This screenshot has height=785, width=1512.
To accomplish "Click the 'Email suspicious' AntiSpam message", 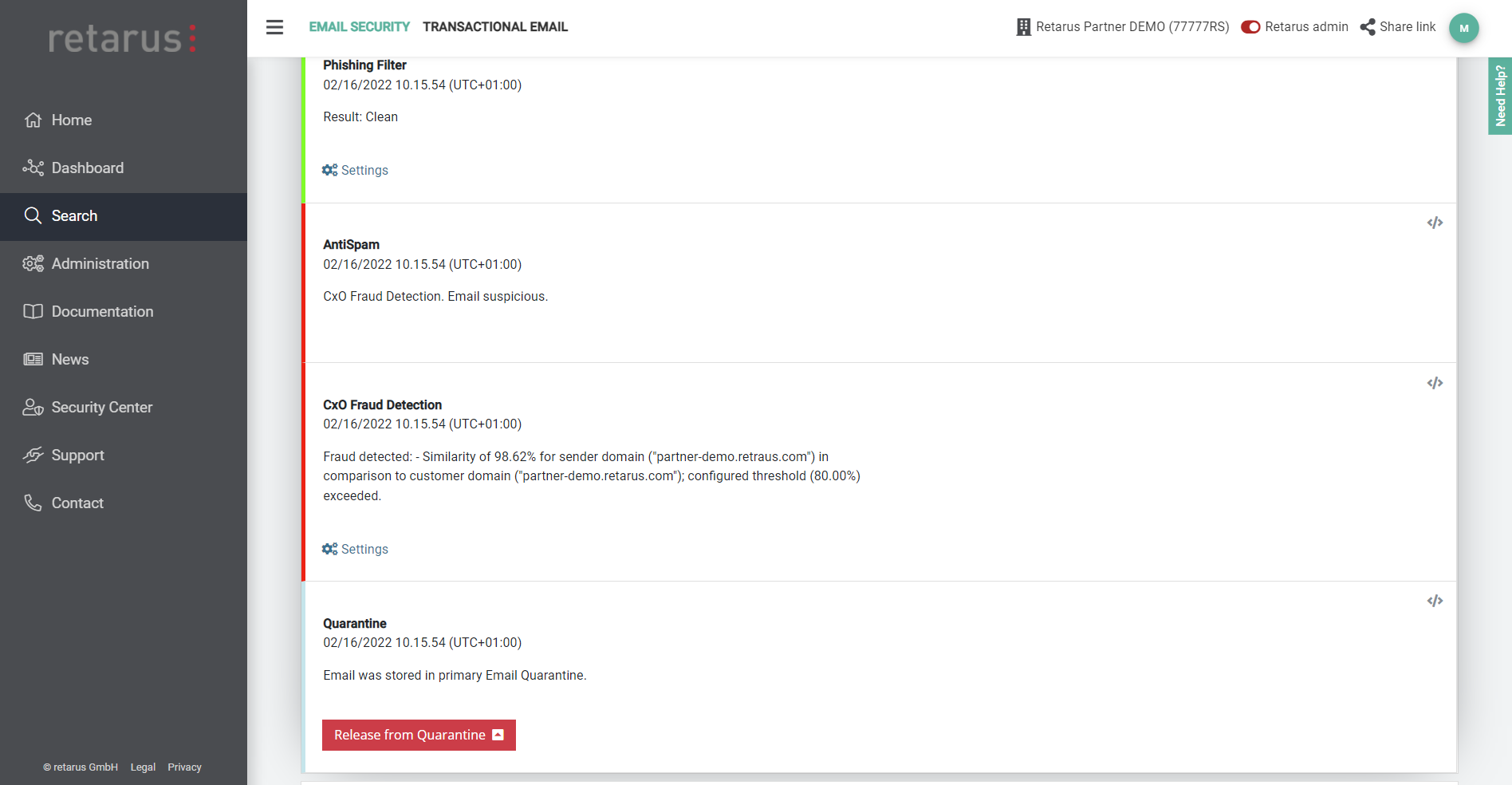I will (x=435, y=297).
